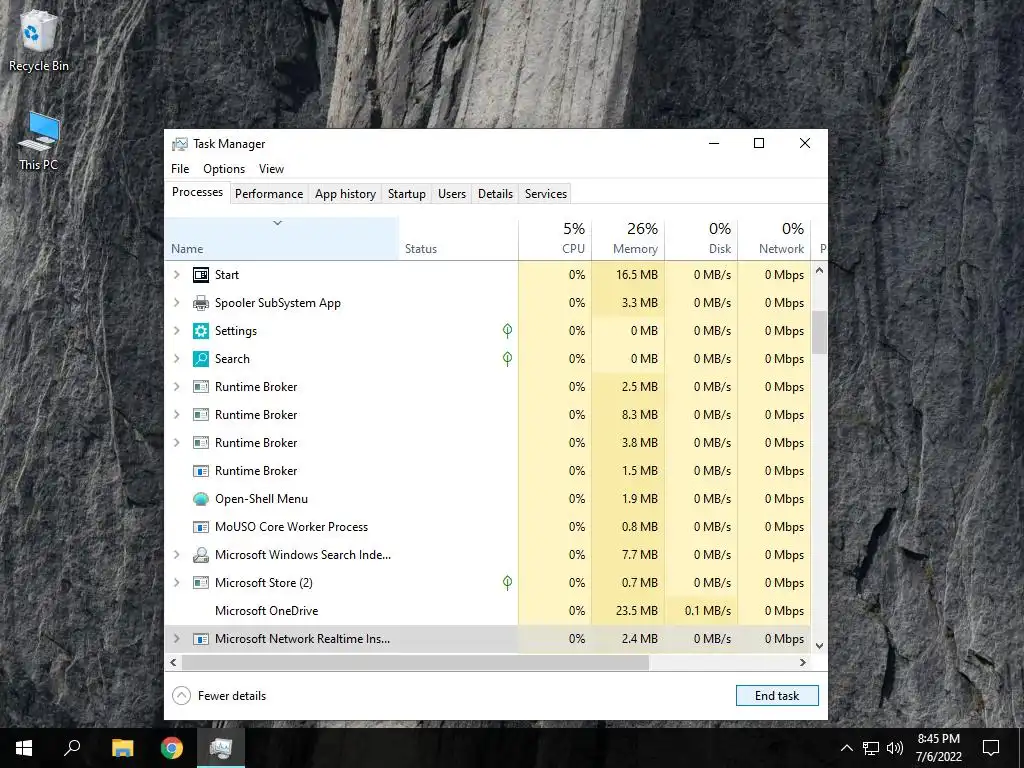The height and width of the screenshot is (768, 1024).
Task: Click the taskbar clock showing 8:45 PM
Action: [938, 748]
